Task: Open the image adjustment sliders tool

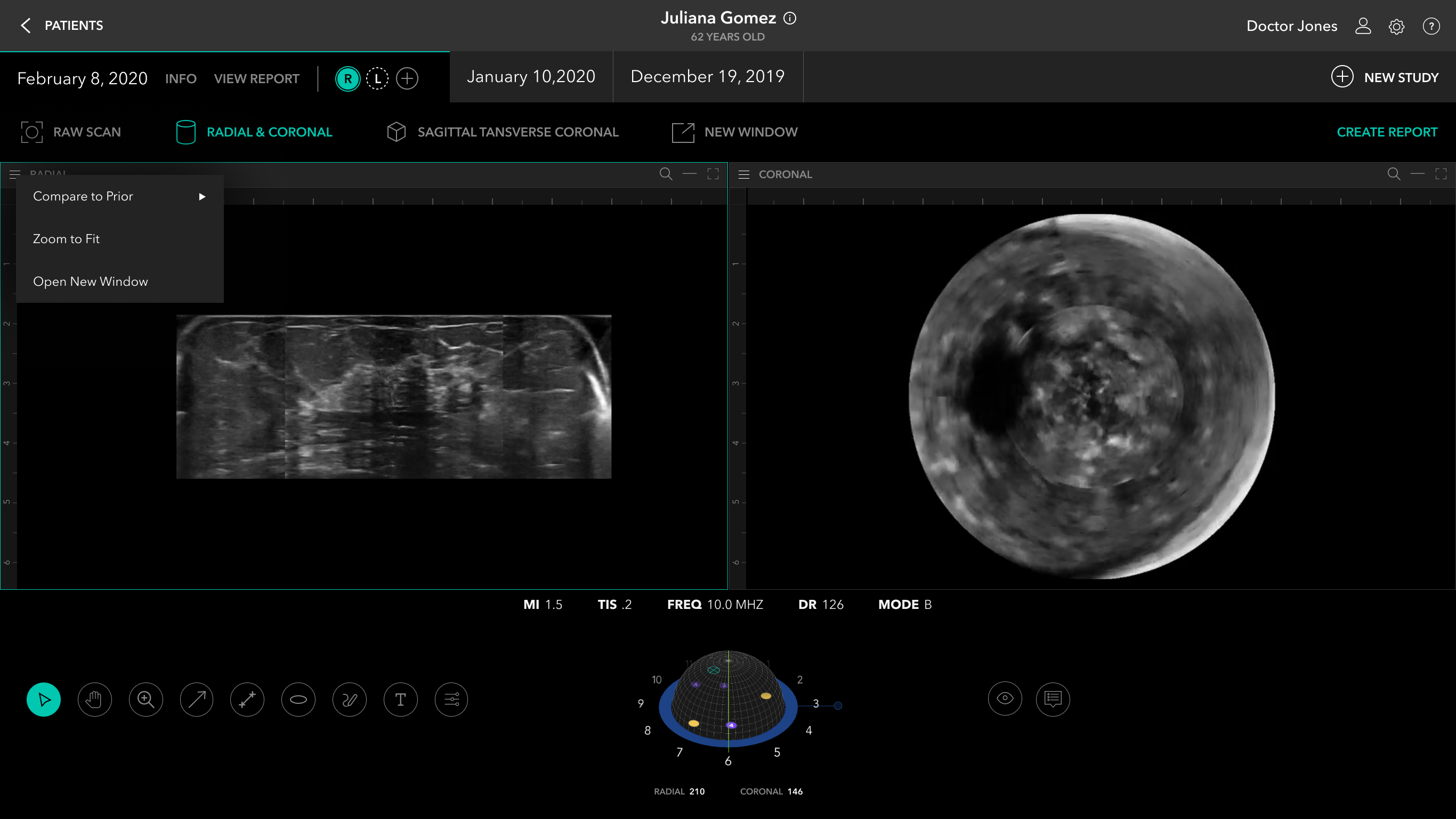Action: (451, 700)
